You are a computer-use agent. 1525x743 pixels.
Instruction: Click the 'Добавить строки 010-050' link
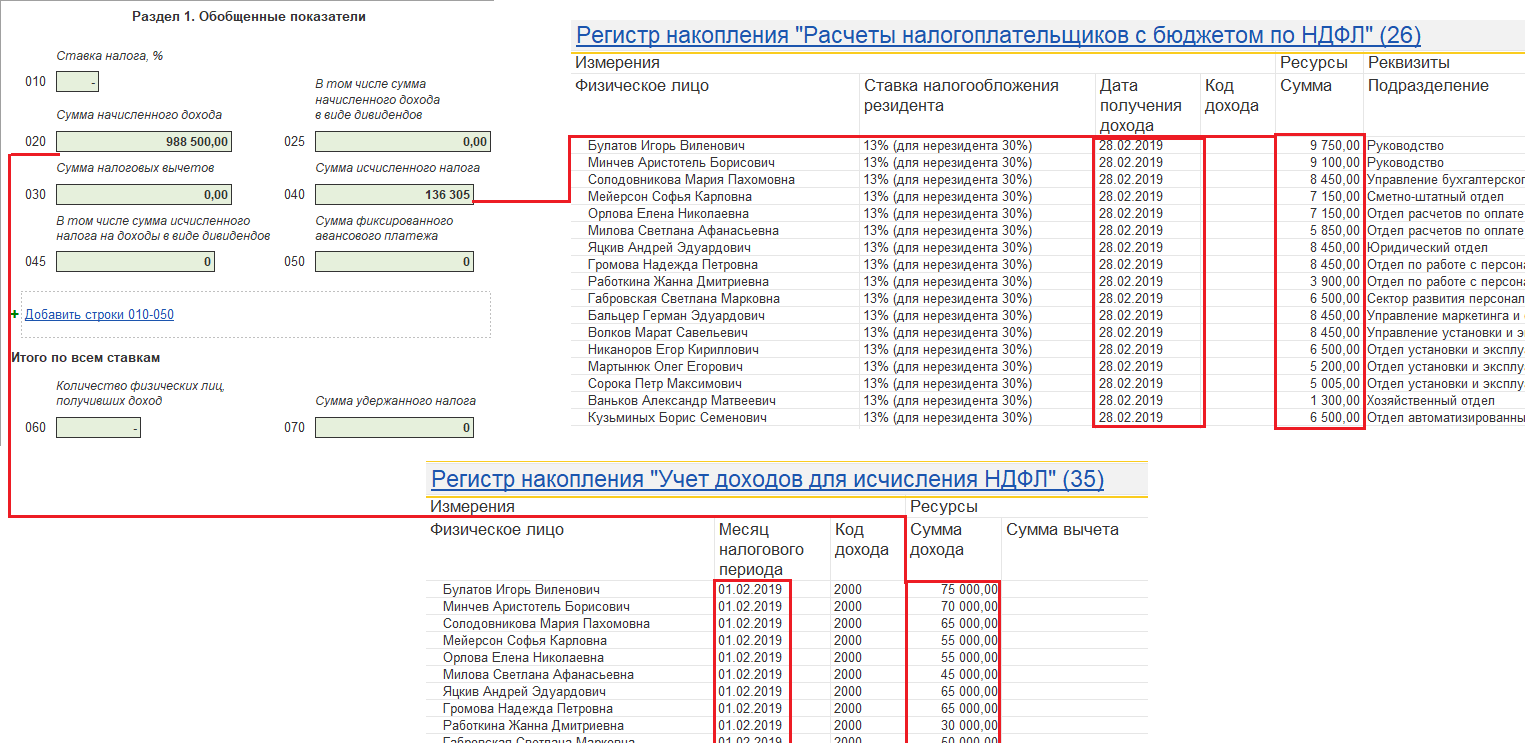(99, 315)
